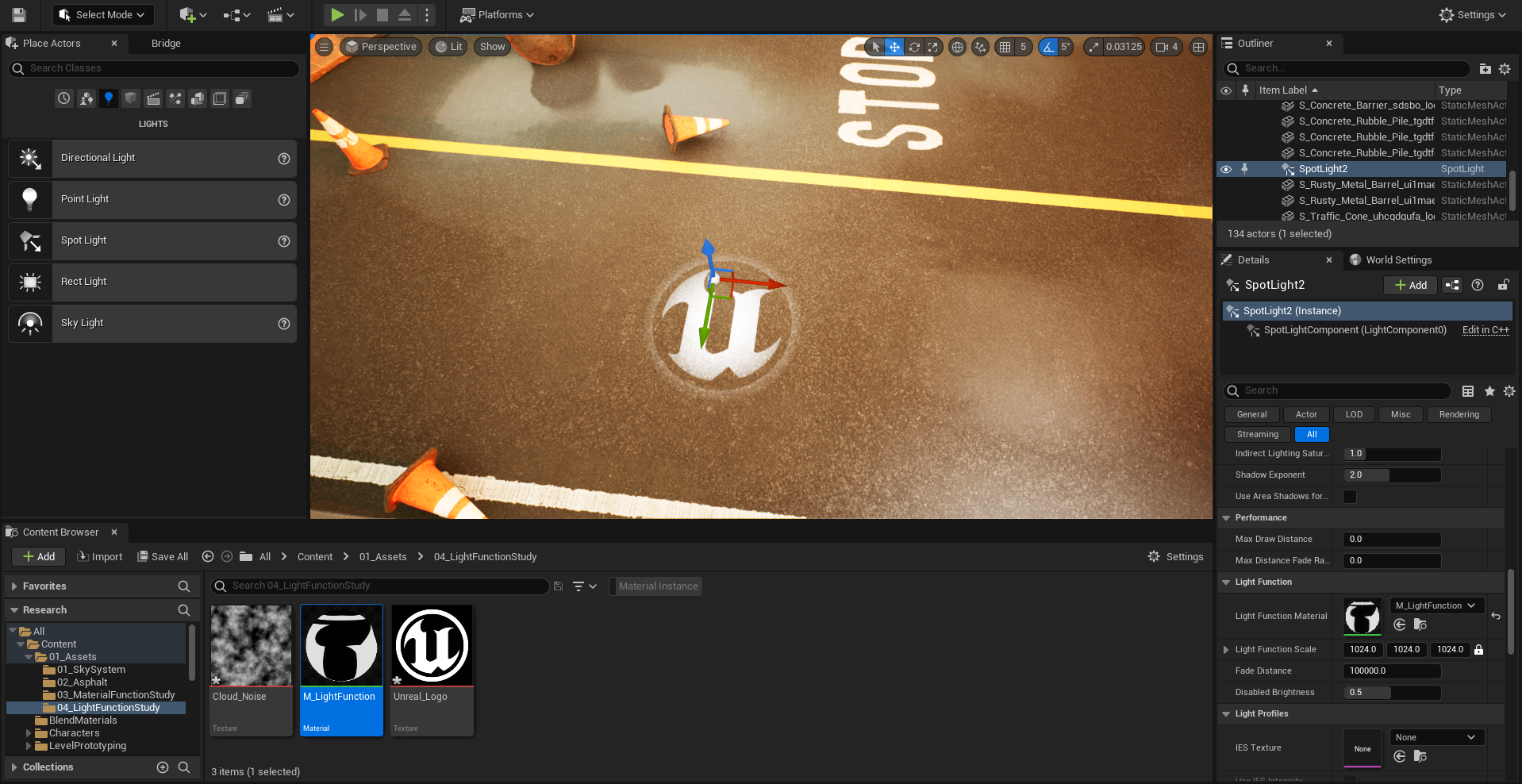Image resolution: width=1522 pixels, height=784 pixels.
Task: Activate the scale gizmo tool
Action: pyautogui.click(x=933, y=47)
